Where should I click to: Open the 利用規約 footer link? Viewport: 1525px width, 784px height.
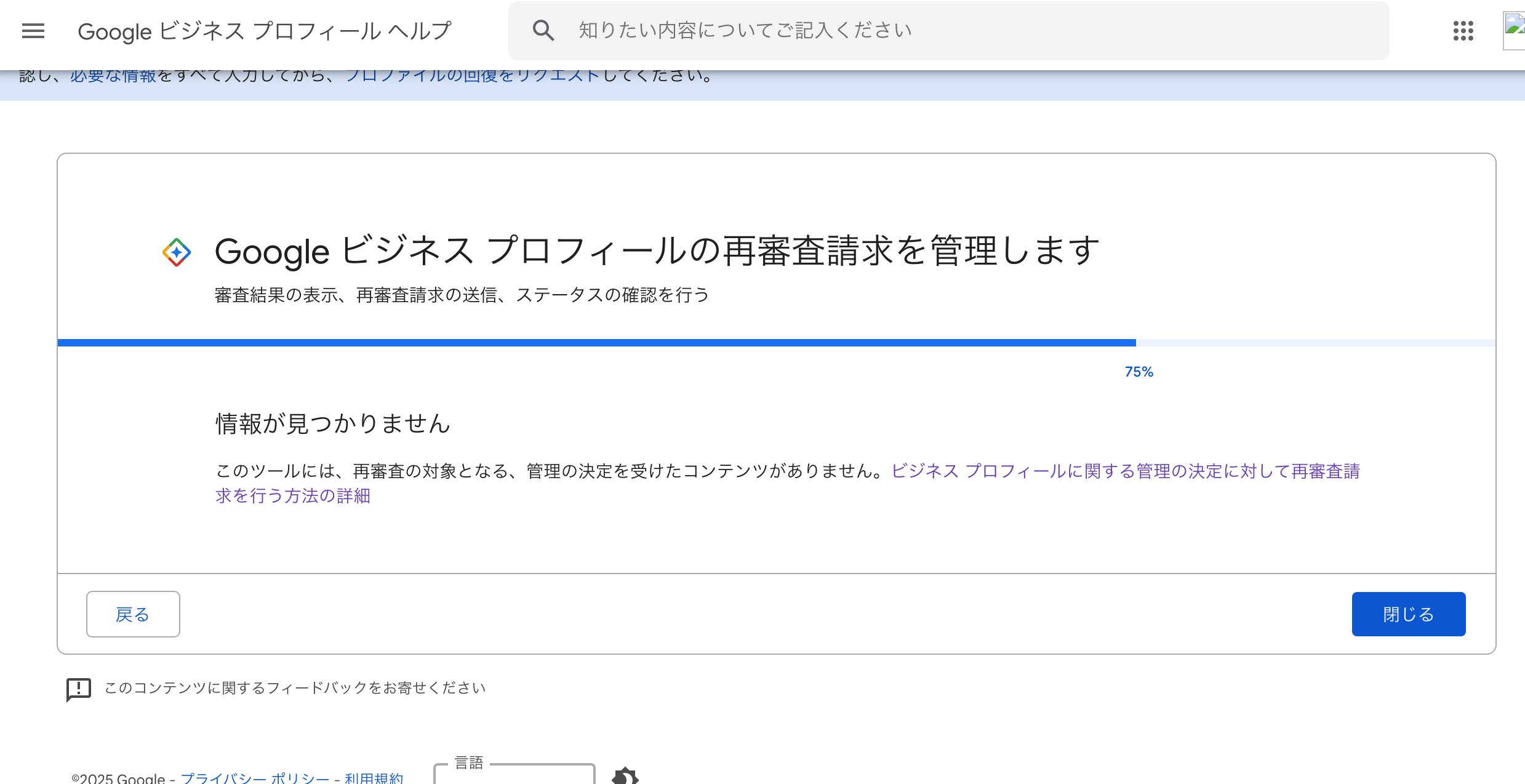(x=374, y=778)
